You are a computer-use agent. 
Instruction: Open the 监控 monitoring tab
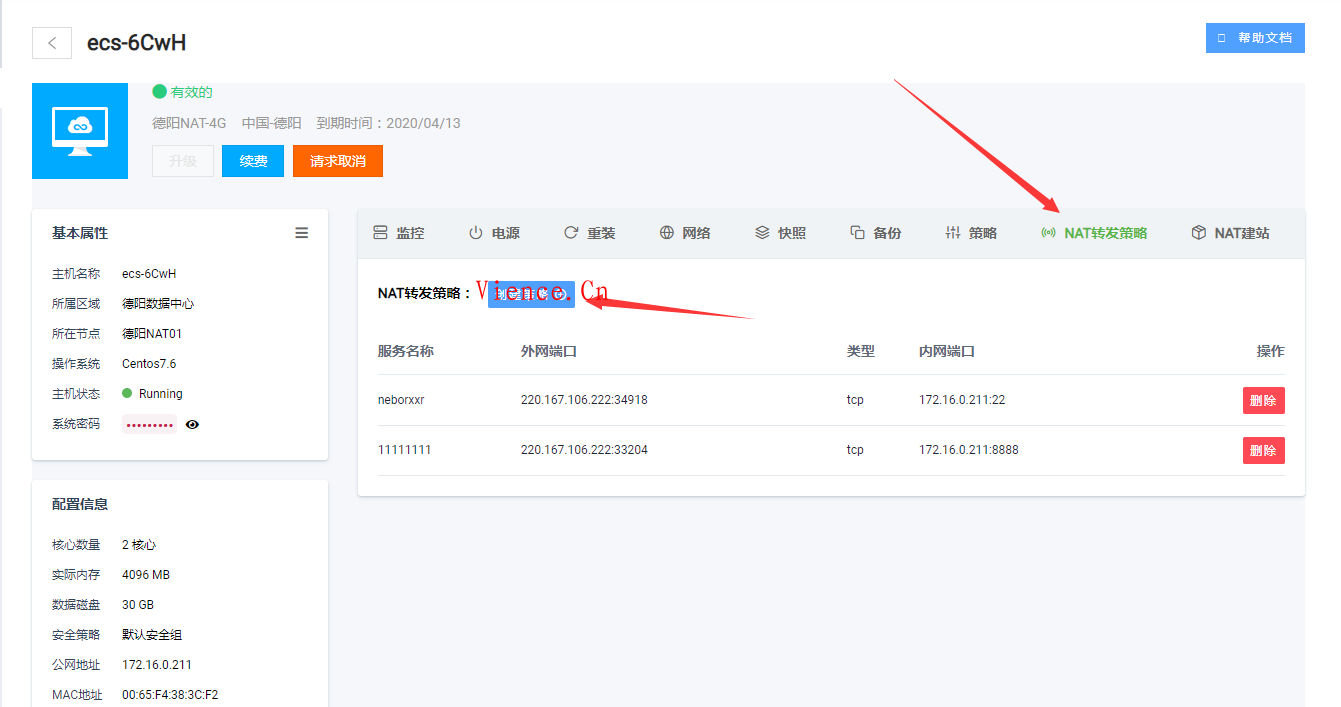tap(398, 233)
